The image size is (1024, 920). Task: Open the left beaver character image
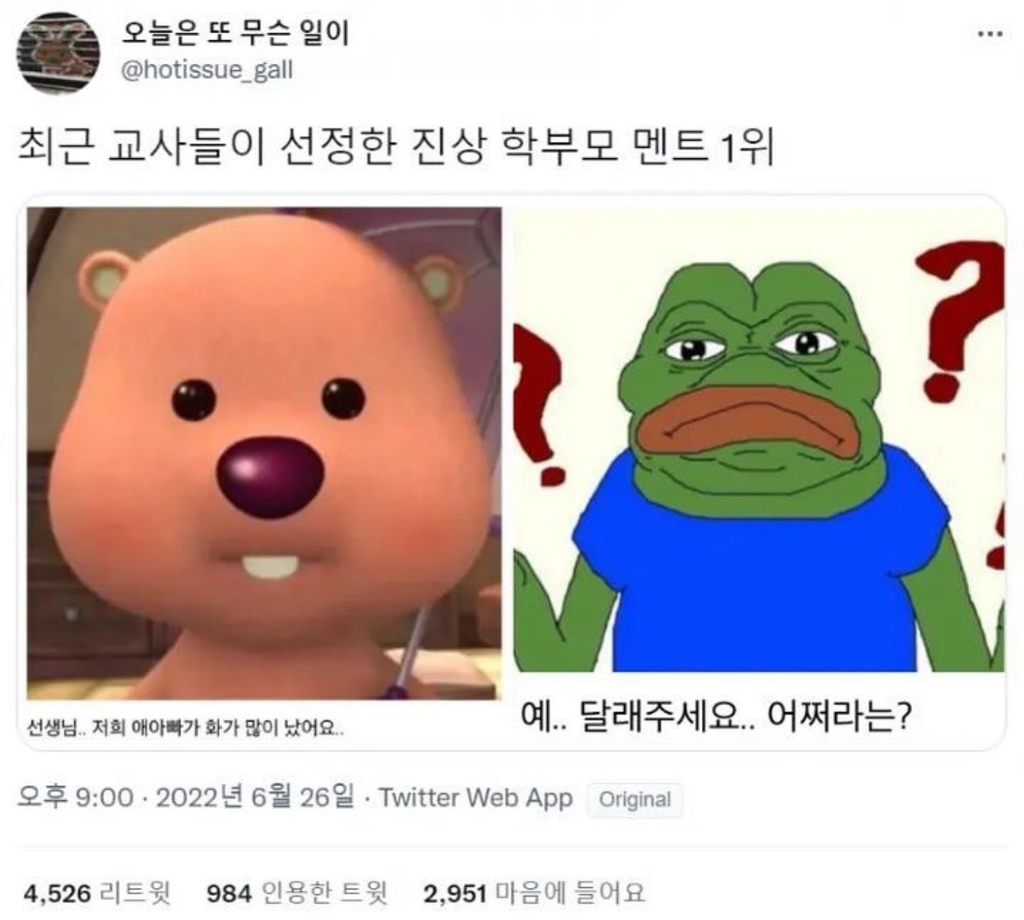coord(264,454)
